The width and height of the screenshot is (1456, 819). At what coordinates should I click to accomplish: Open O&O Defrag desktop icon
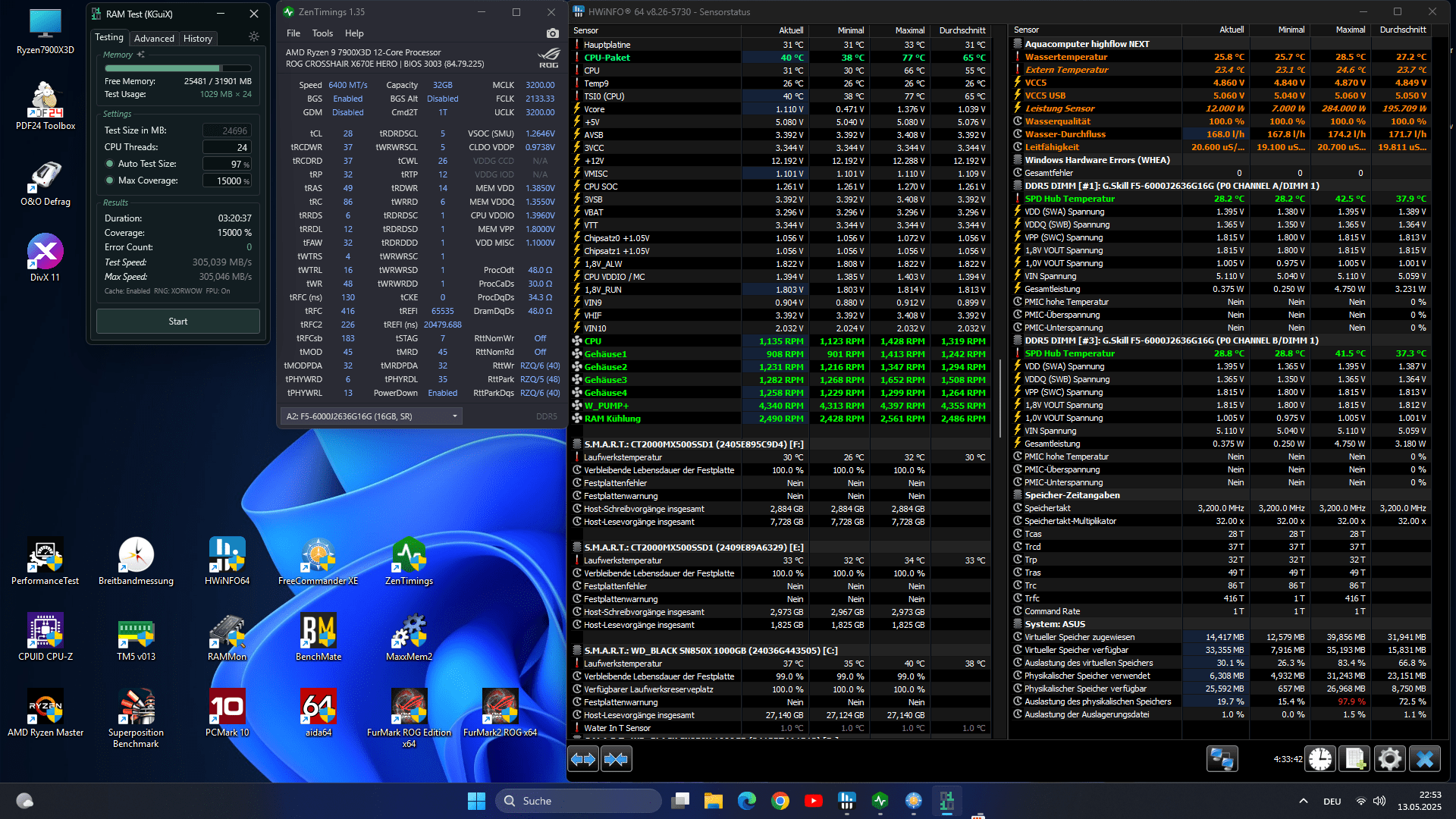coord(45,182)
